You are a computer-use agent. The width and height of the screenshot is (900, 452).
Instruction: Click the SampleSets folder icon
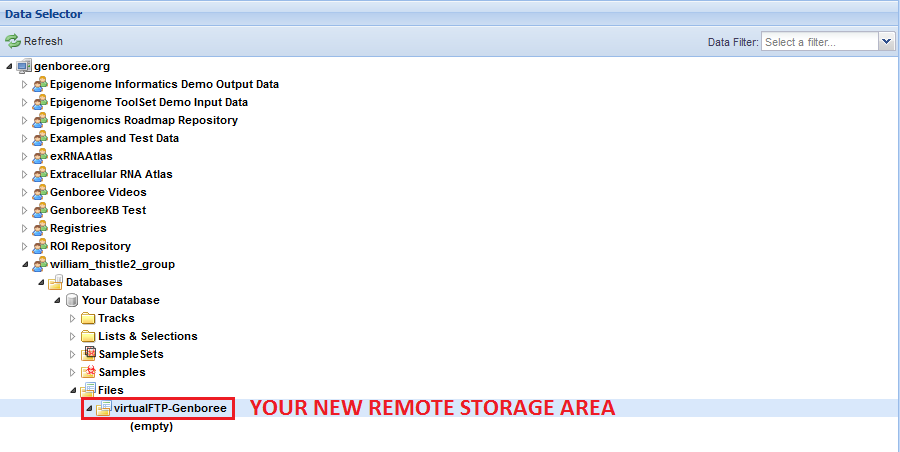pos(88,354)
